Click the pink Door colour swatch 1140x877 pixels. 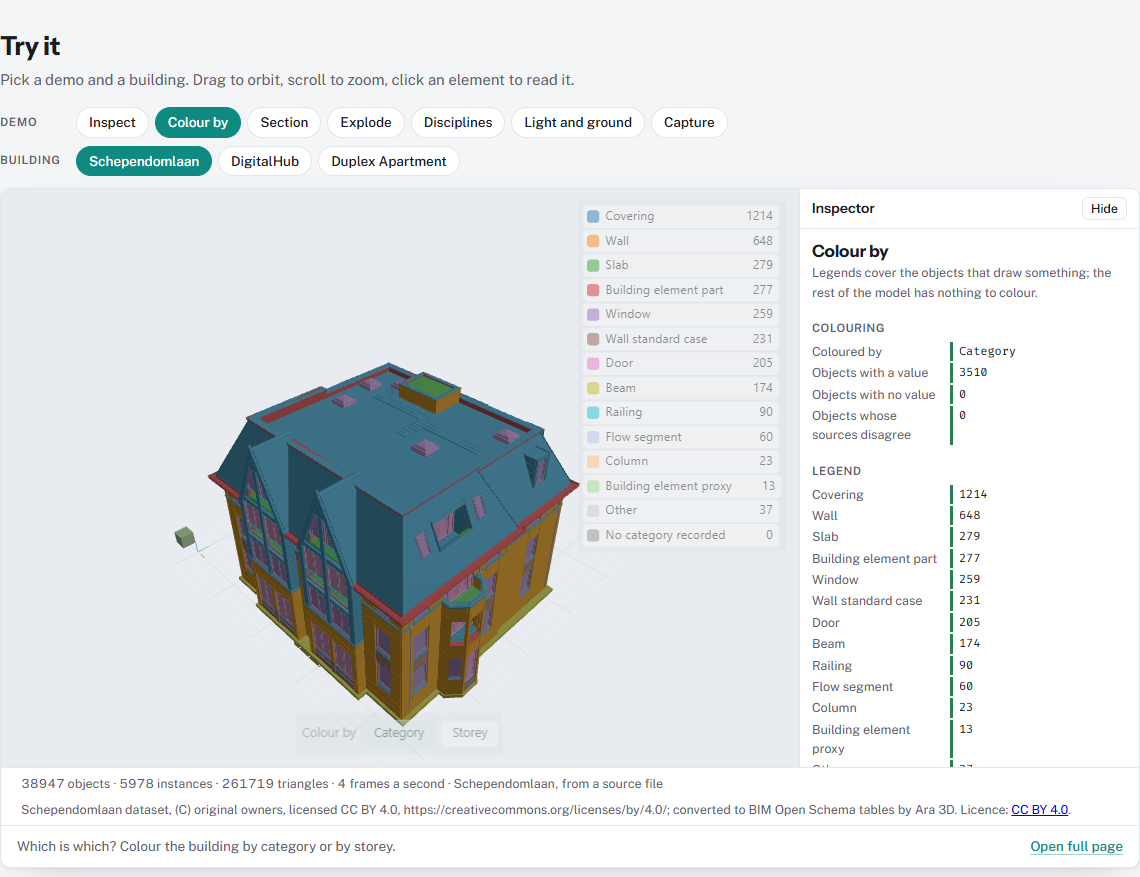593,363
